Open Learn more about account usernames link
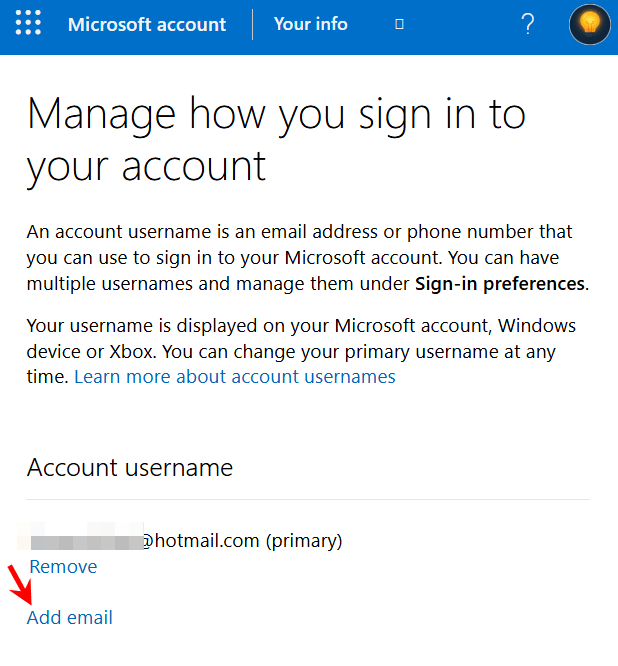618x666 pixels. [235, 377]
